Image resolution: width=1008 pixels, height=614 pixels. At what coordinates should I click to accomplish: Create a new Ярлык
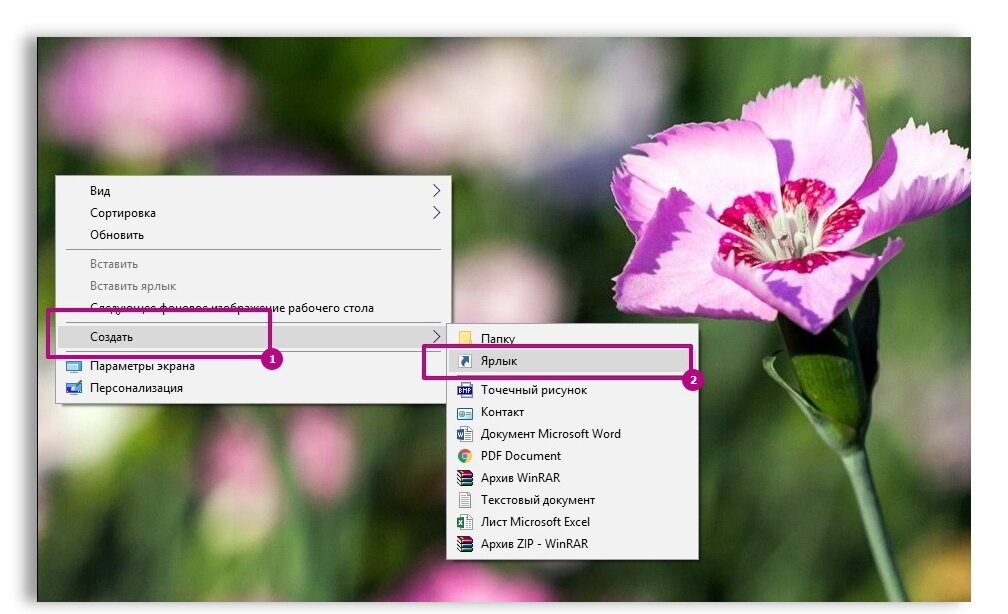coord(572,361)
